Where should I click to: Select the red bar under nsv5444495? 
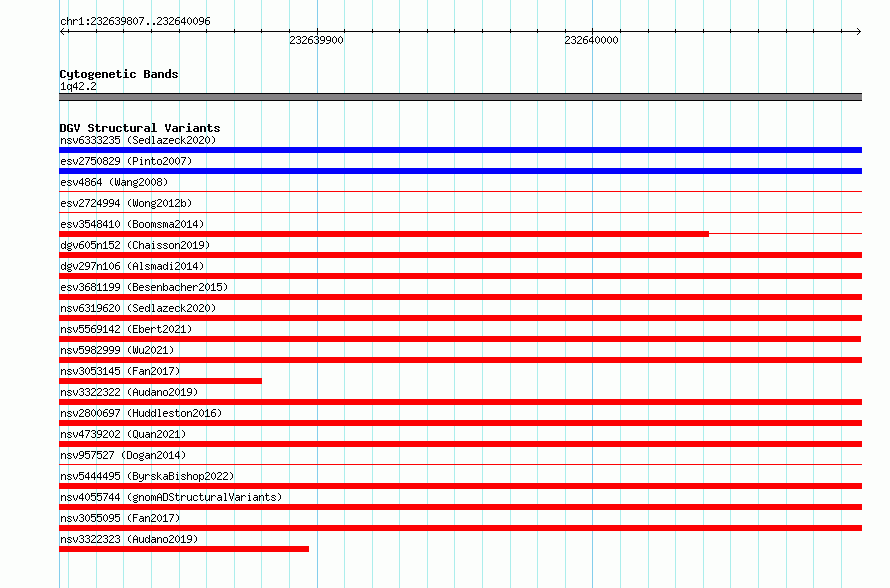[x=460, y=486]
